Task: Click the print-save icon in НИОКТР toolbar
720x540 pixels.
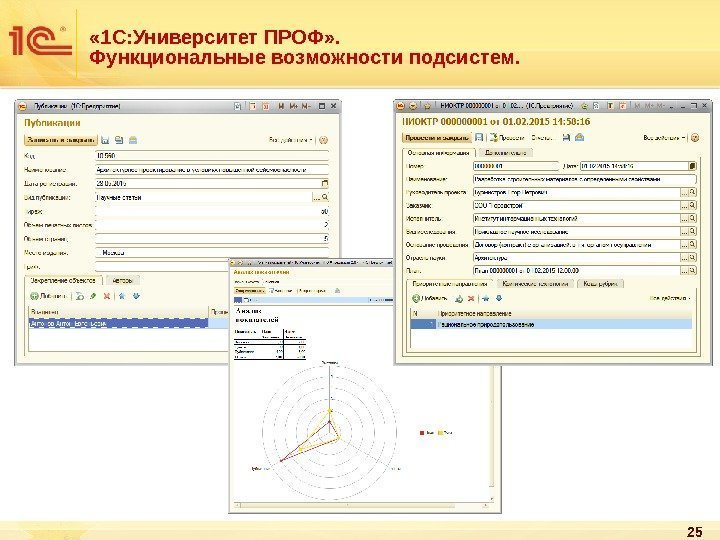Action: pos(566,137)
